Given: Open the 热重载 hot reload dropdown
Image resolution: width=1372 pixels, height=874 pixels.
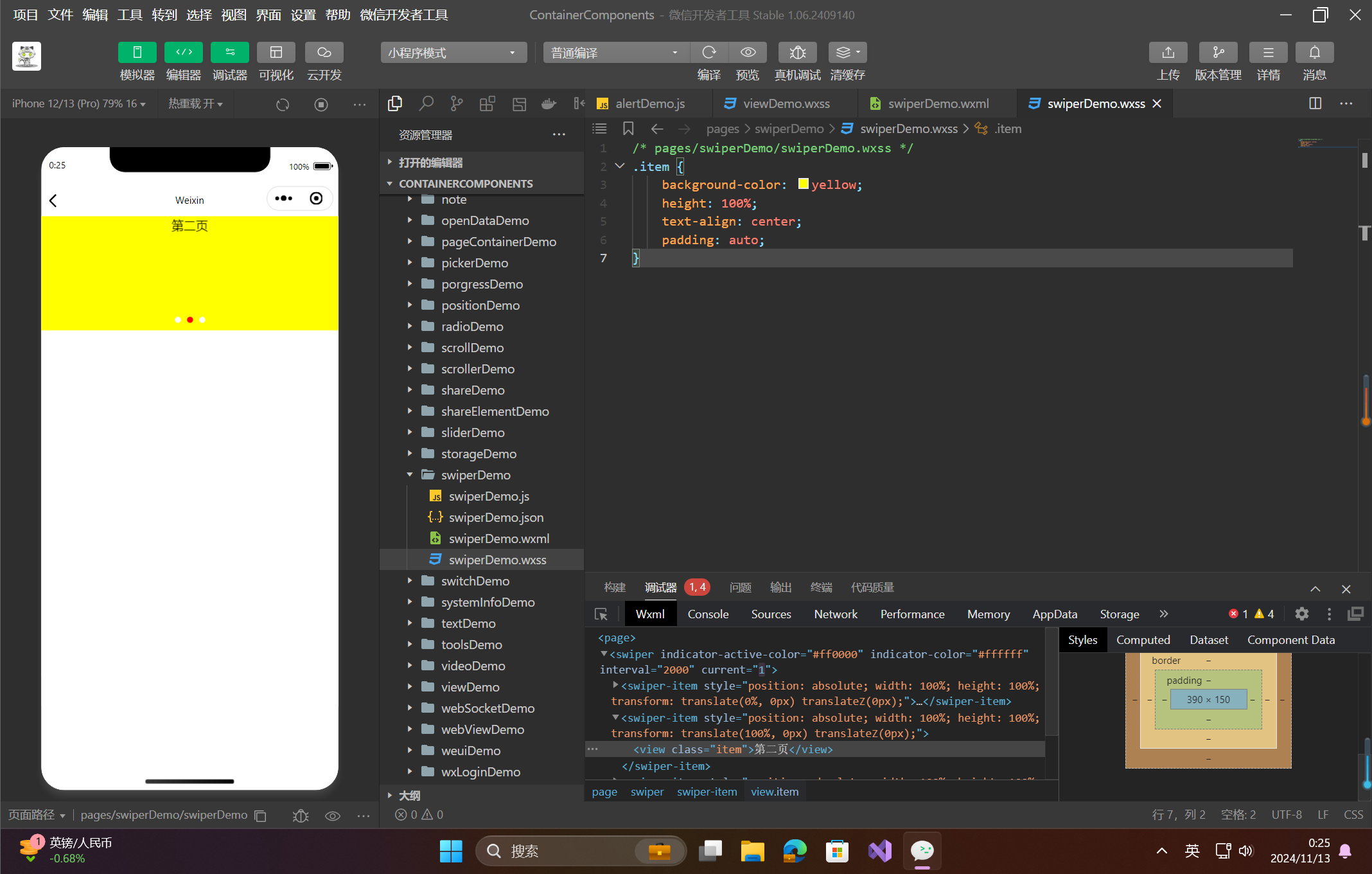Looking at the screenshot, I should point(195,103).
